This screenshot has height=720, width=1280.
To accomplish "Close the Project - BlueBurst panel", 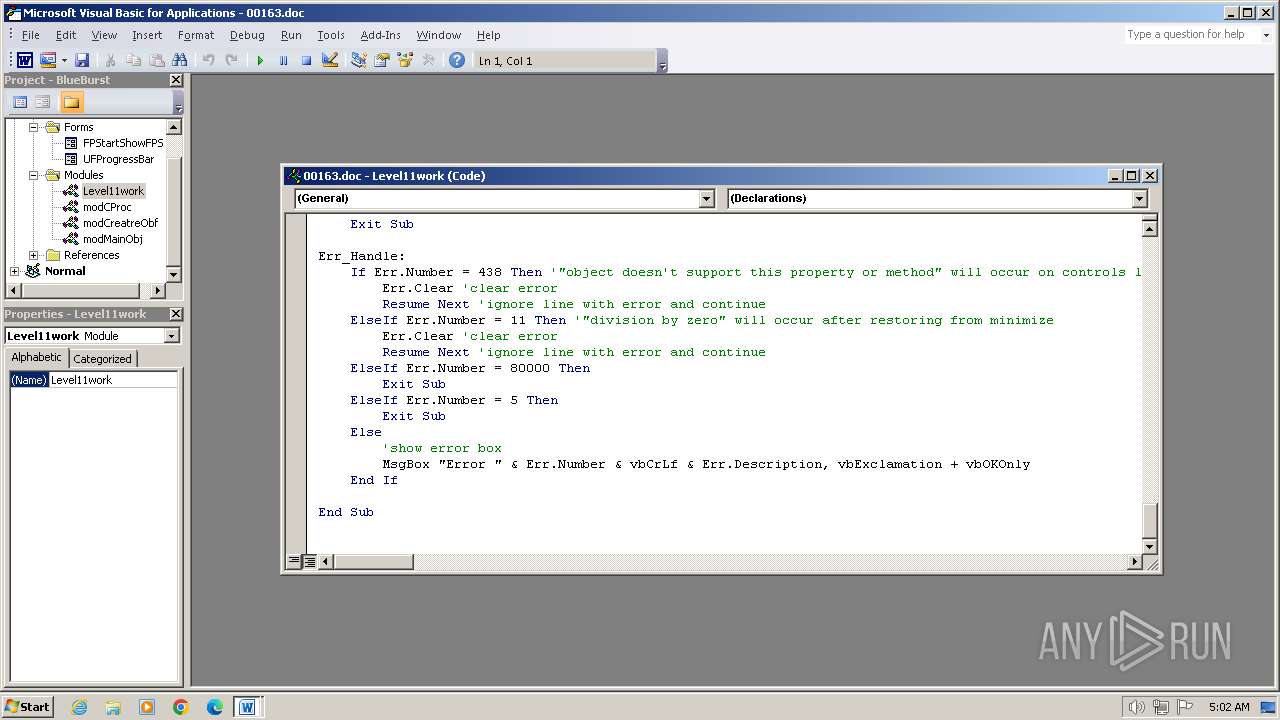I will 176,80.
